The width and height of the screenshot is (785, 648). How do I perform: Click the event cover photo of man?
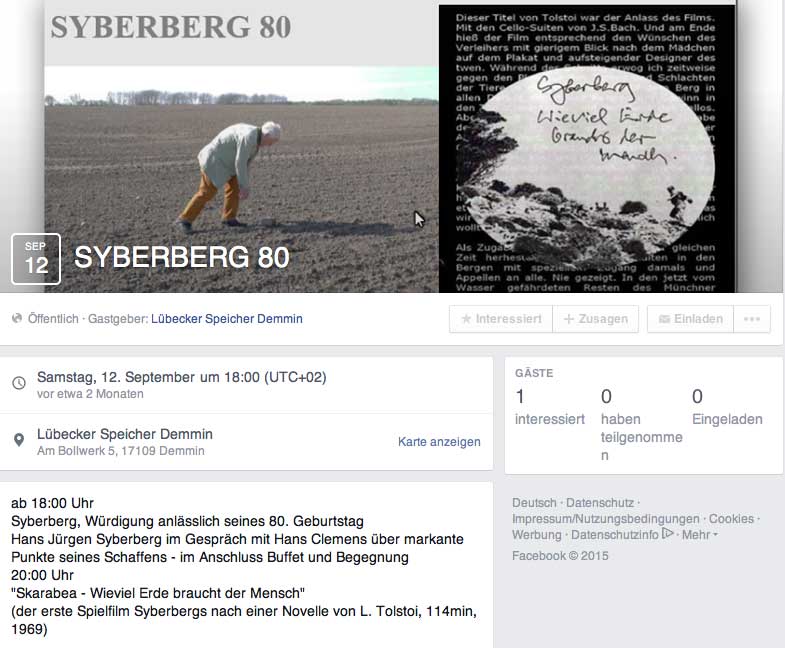241,179
